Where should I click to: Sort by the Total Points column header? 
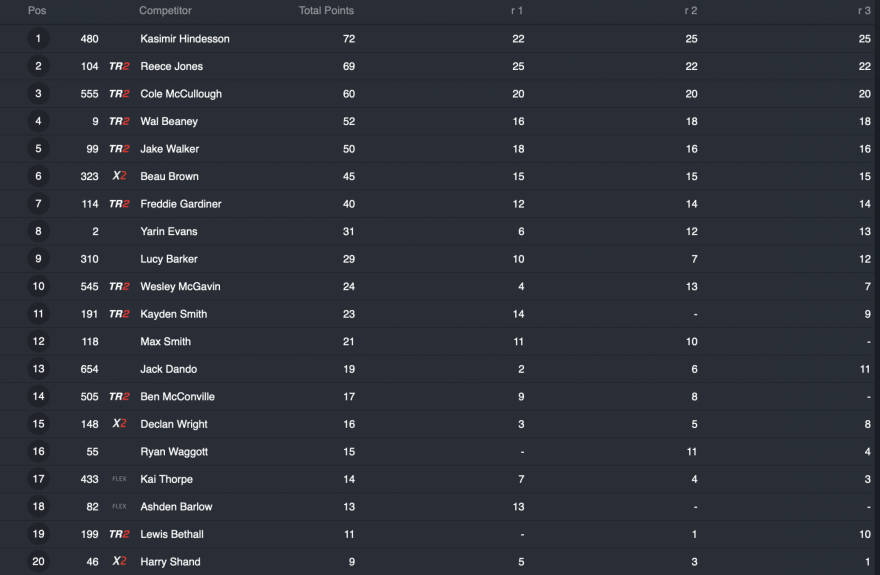click(326, 11)
